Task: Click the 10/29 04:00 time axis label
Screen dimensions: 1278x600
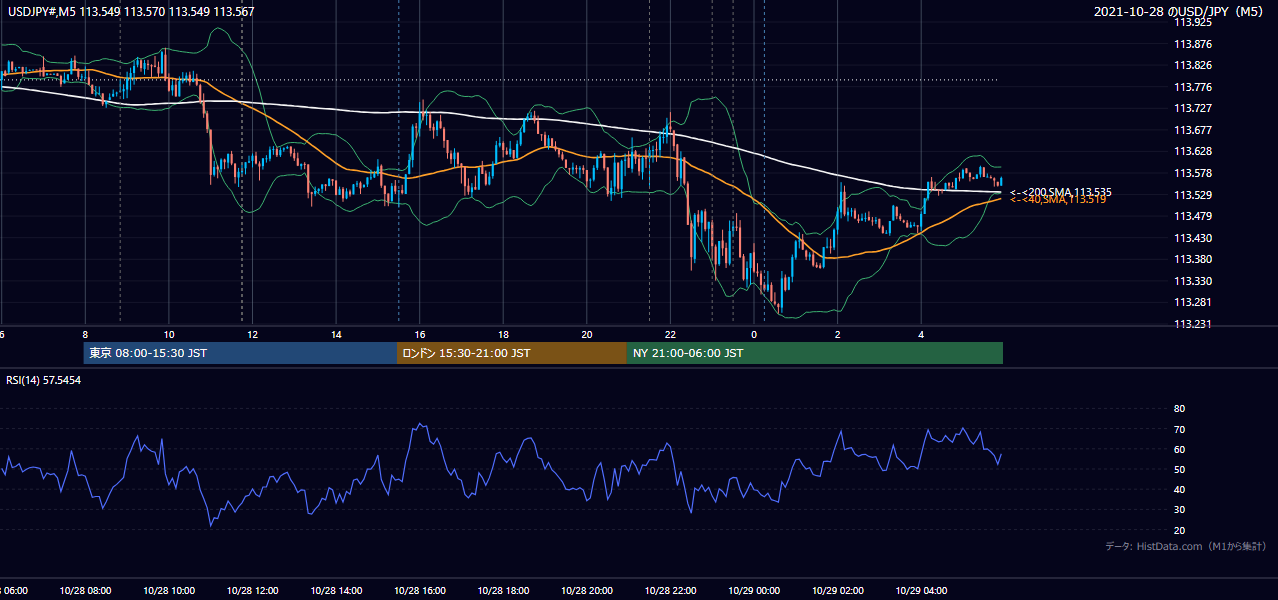Action: pos(921,591)
